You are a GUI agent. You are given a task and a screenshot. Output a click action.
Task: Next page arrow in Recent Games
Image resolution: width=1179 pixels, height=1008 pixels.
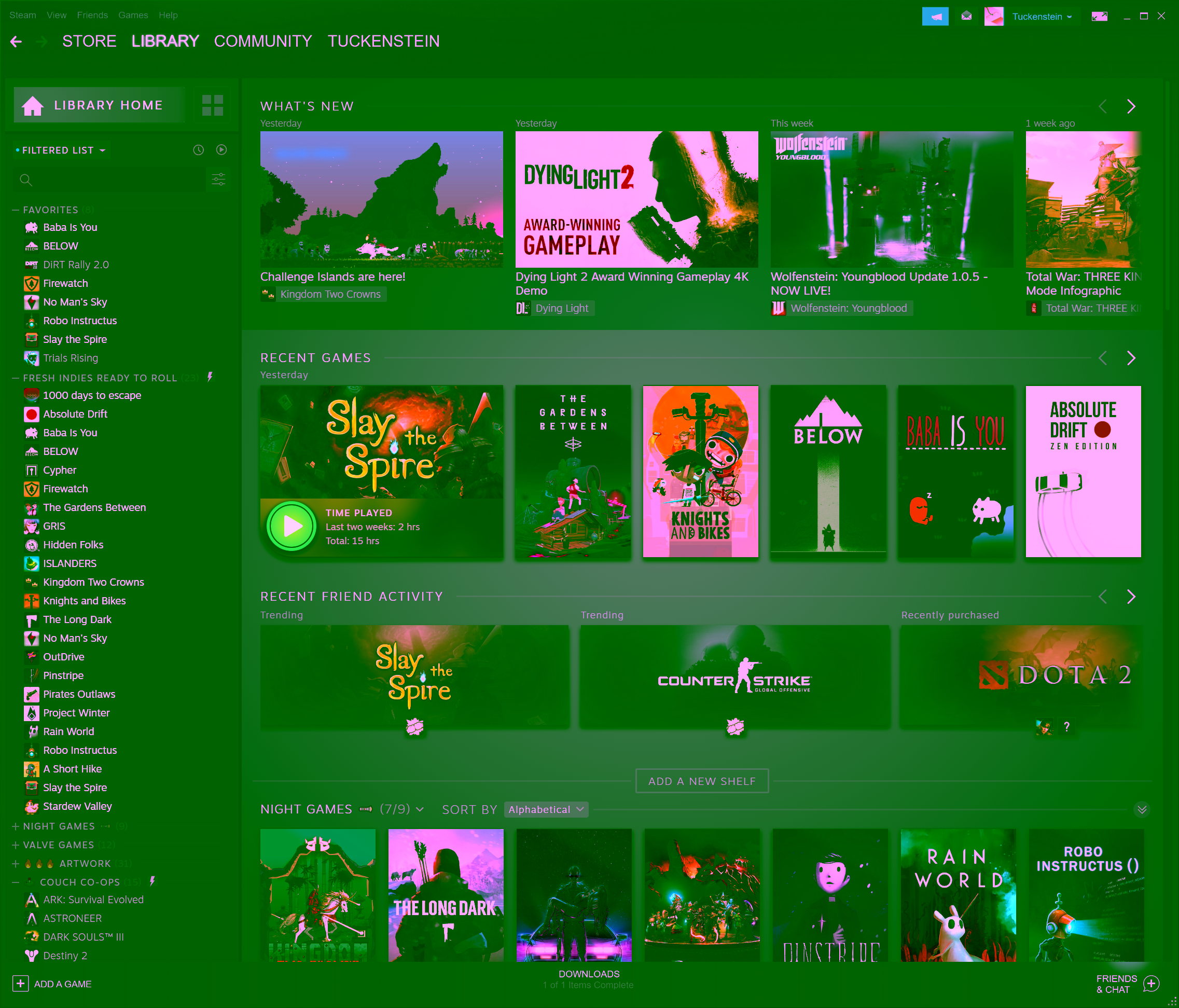point(1131,358)
